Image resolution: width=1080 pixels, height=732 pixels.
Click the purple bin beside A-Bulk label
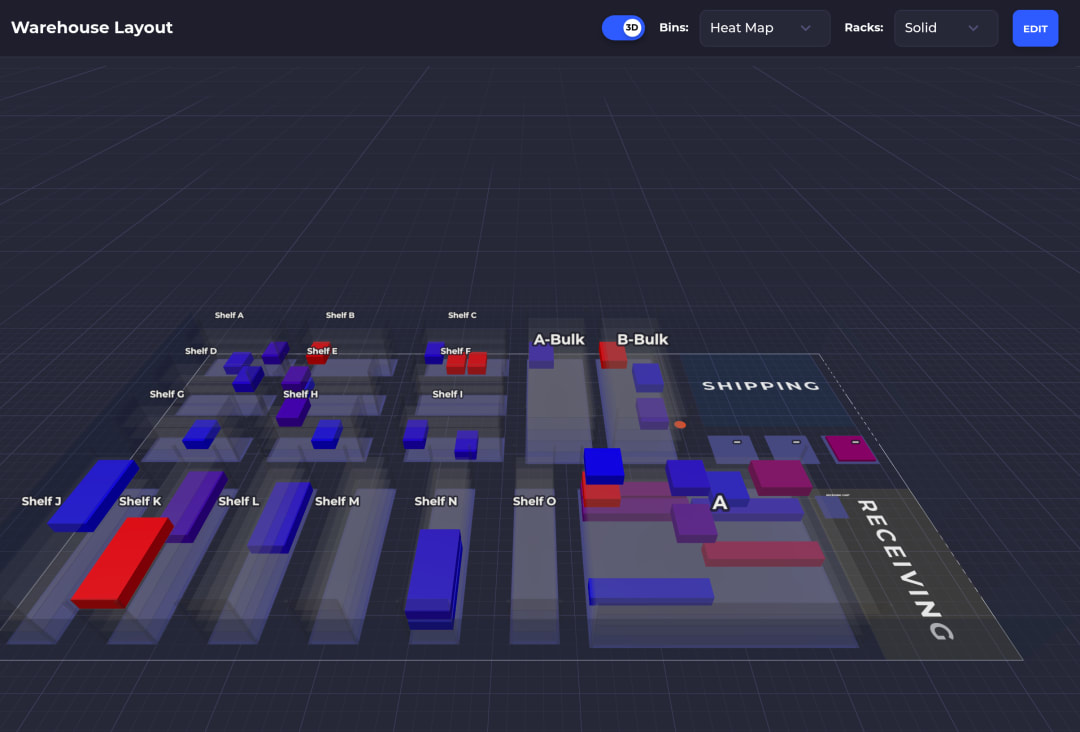tap(541, 357)
